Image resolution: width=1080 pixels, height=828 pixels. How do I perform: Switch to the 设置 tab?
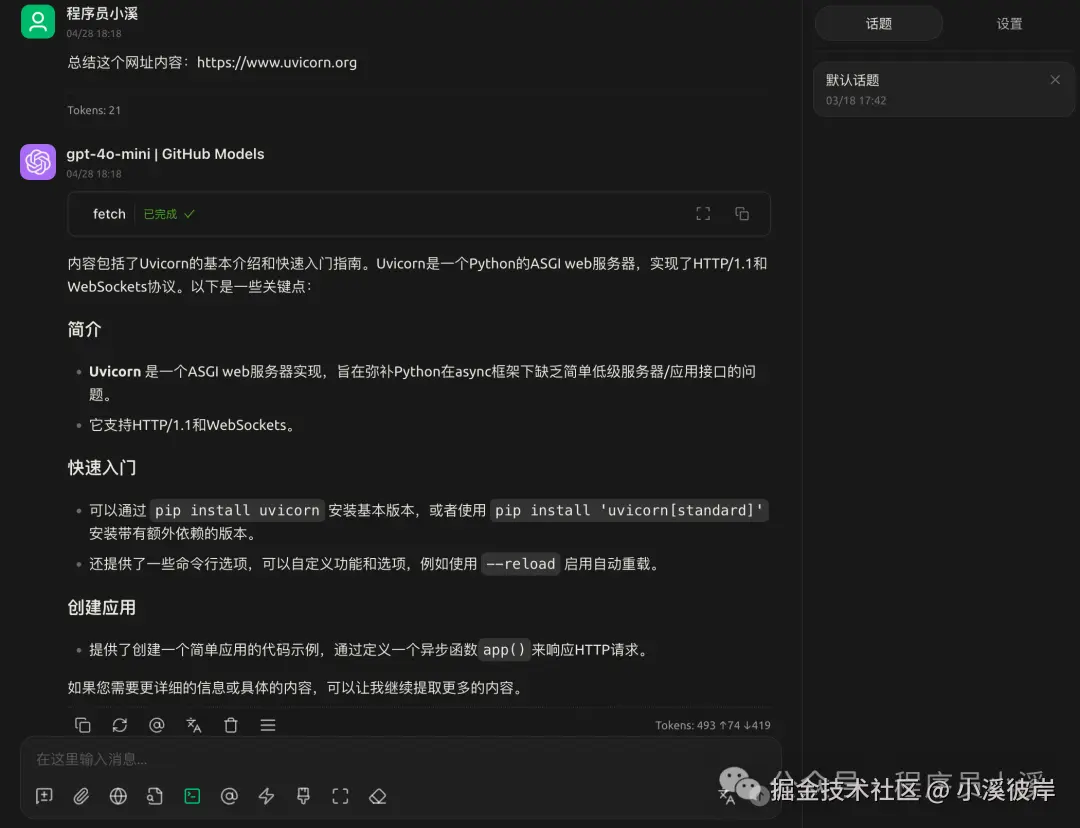1009,24
